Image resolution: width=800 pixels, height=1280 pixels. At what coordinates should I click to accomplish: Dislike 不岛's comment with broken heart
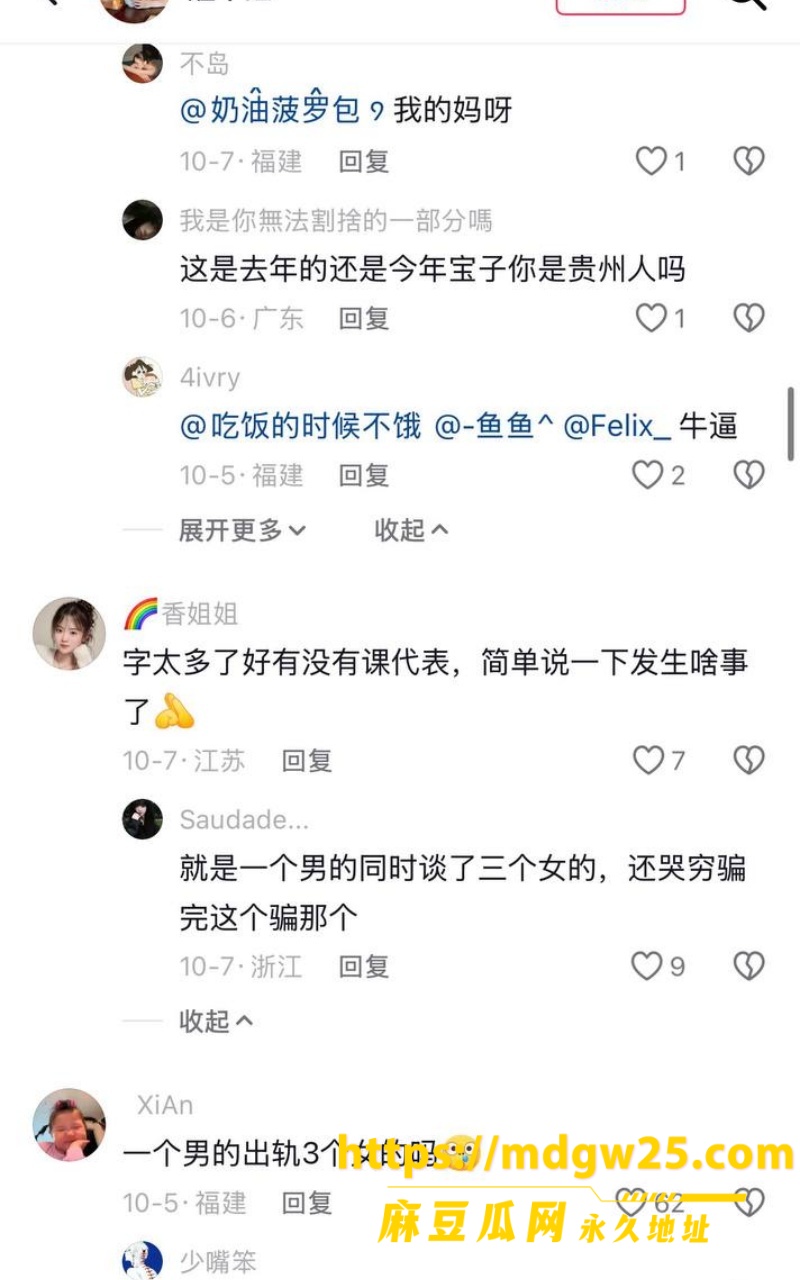coord(749,161)
